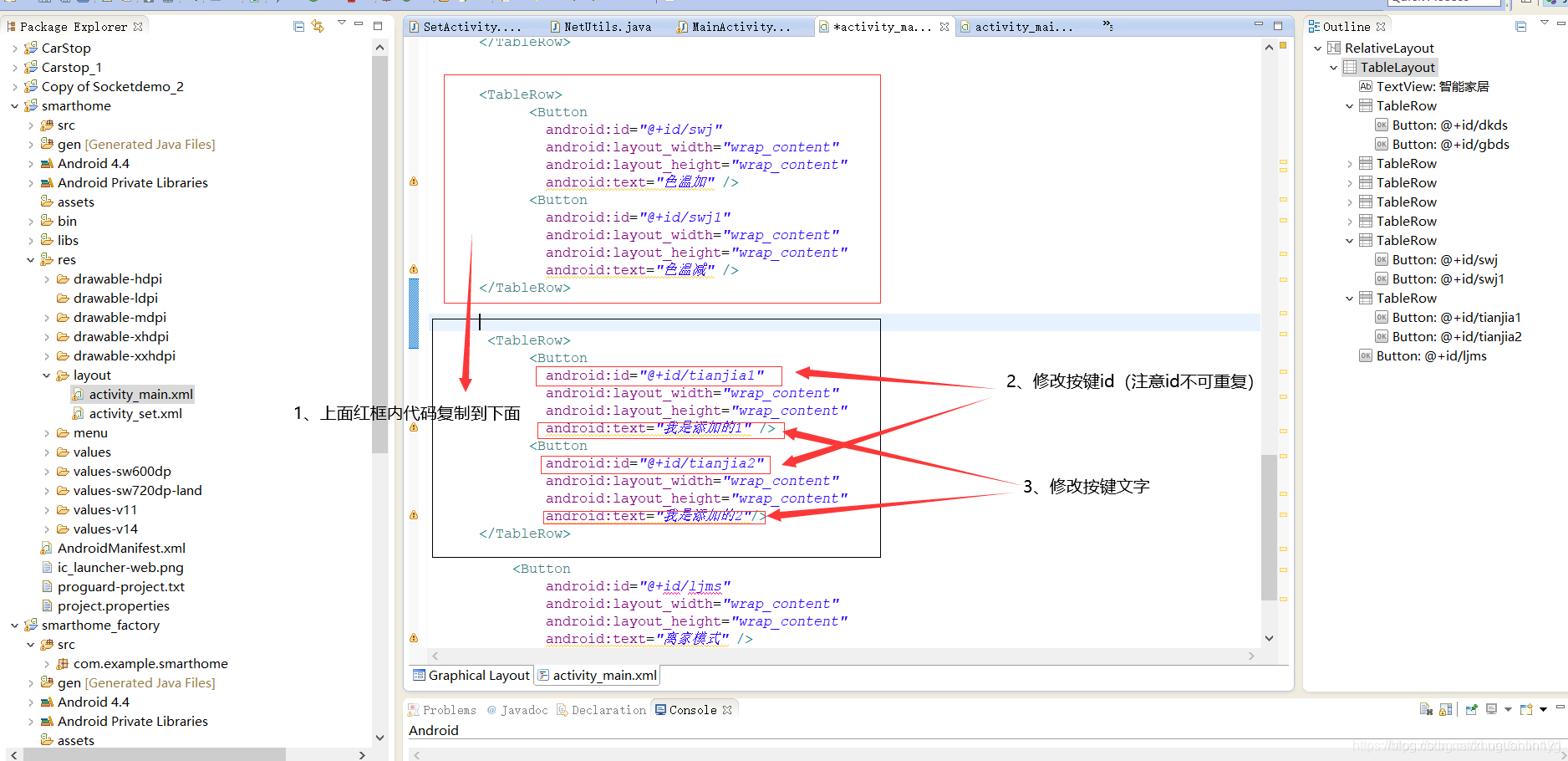Select Button @+id/tianjia1 in Outline
Viewport: 1568px width, 761px height.
coord(1448,318)
